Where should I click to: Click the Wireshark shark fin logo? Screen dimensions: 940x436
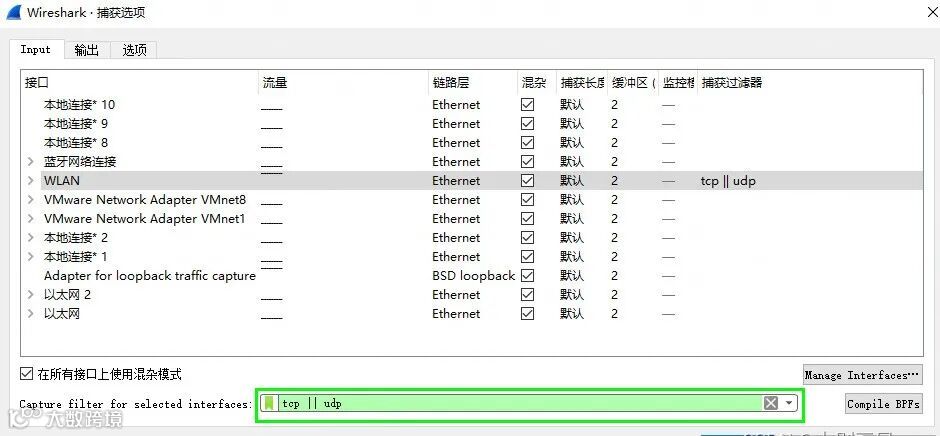13,11
